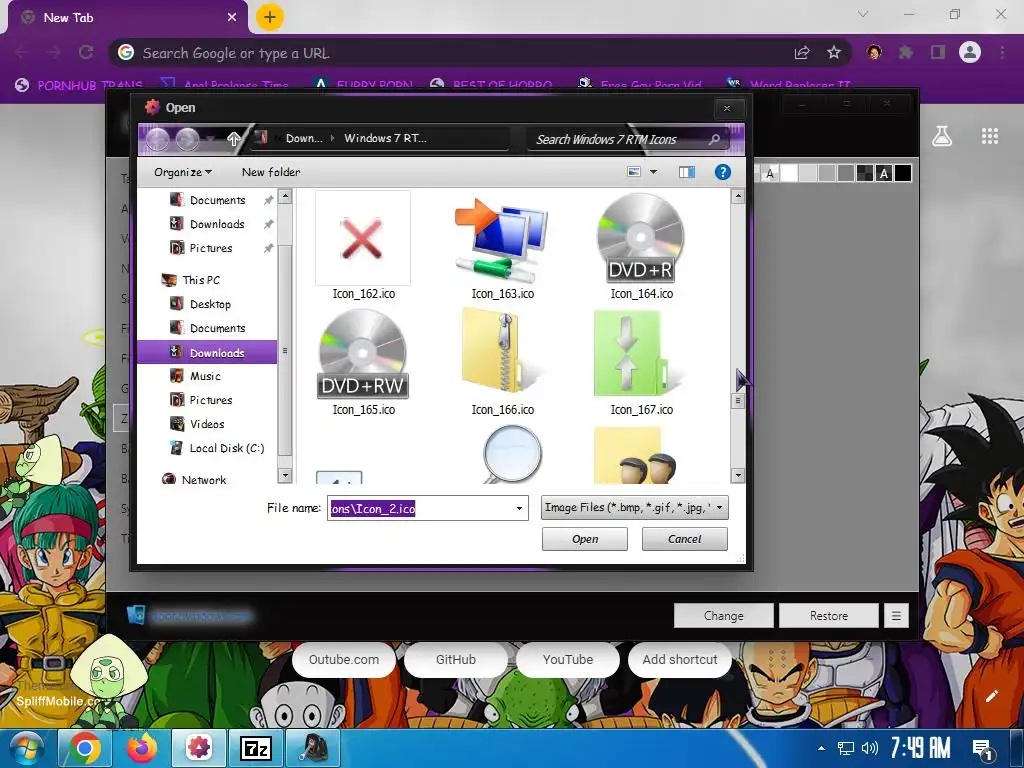Select Network in navigation pane
Viewport: 1024px width, 768px height.
pos(203,480)
